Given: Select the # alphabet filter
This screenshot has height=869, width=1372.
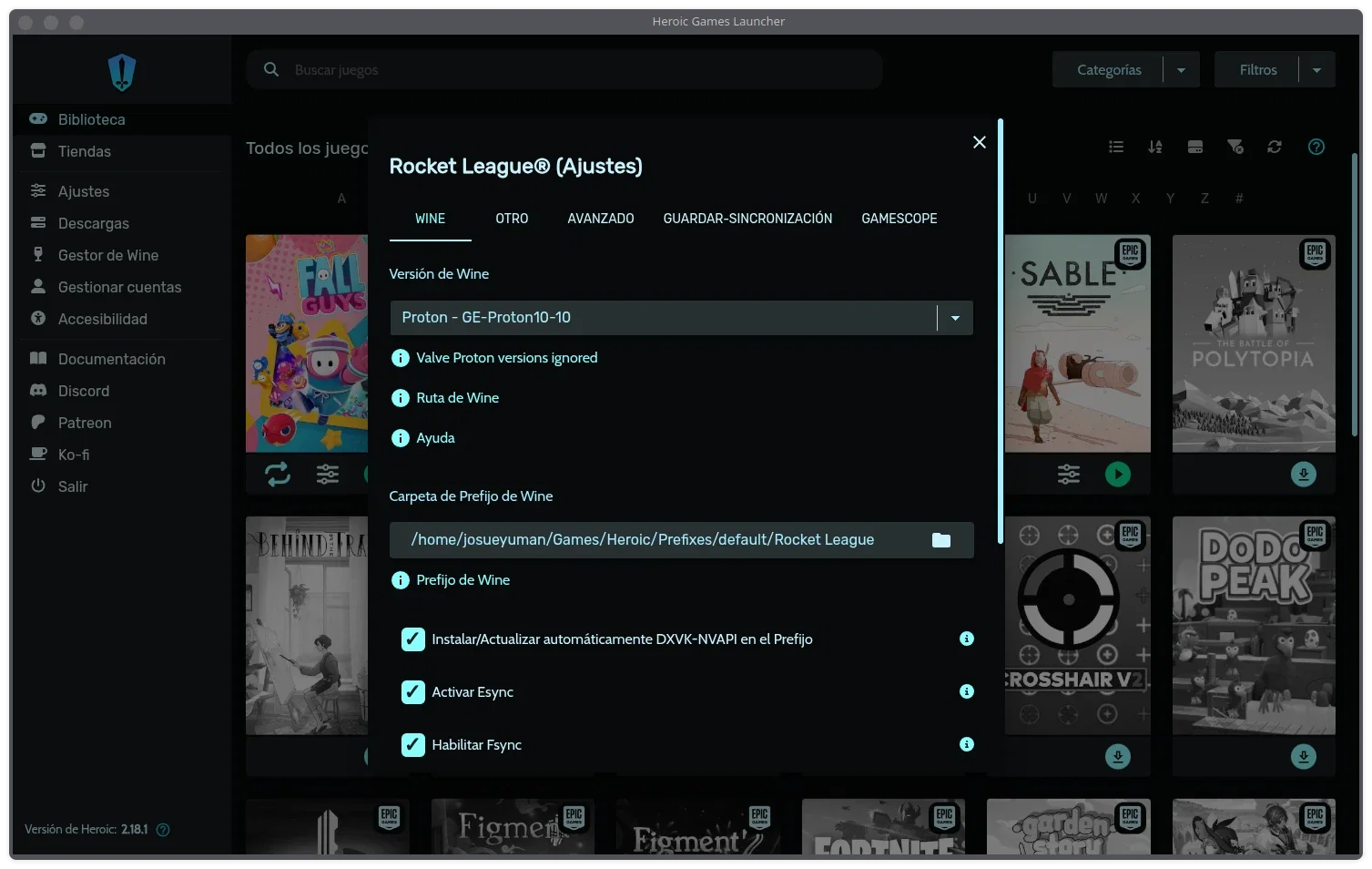Looking at the screenshot, I should click(1239, 199).
